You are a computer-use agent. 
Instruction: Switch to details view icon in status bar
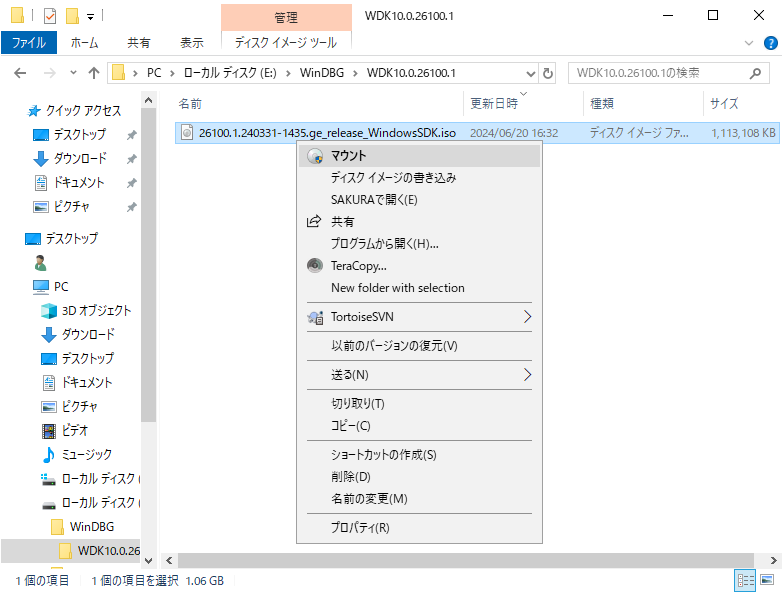pos(745,580)
